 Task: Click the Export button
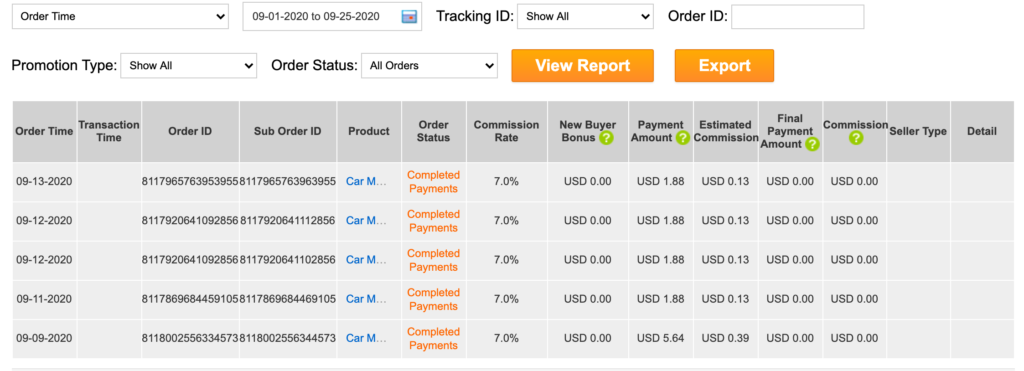coord(724,65)
